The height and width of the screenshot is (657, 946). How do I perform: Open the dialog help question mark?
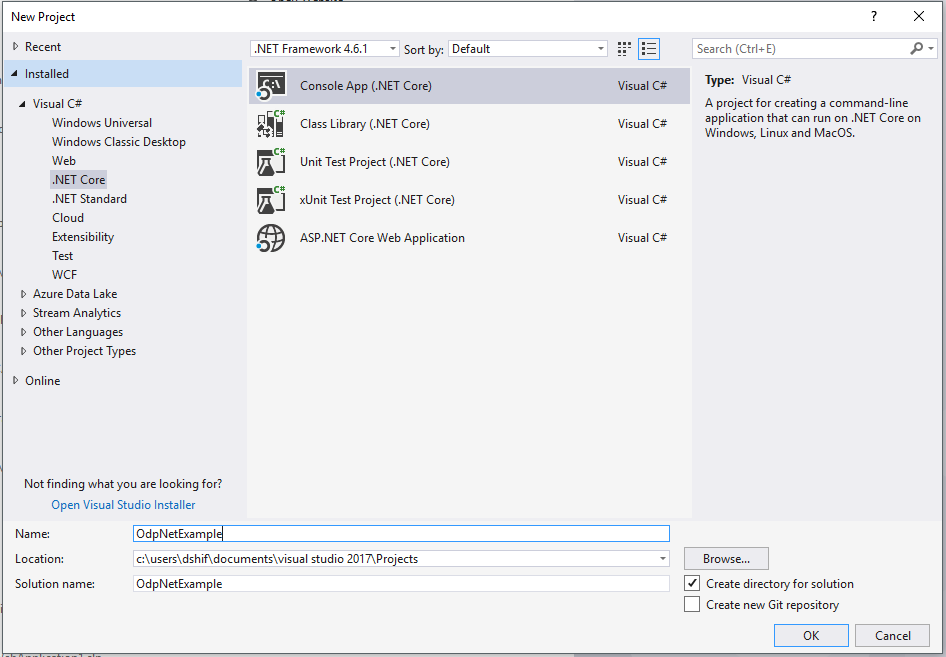click(874, 16)
